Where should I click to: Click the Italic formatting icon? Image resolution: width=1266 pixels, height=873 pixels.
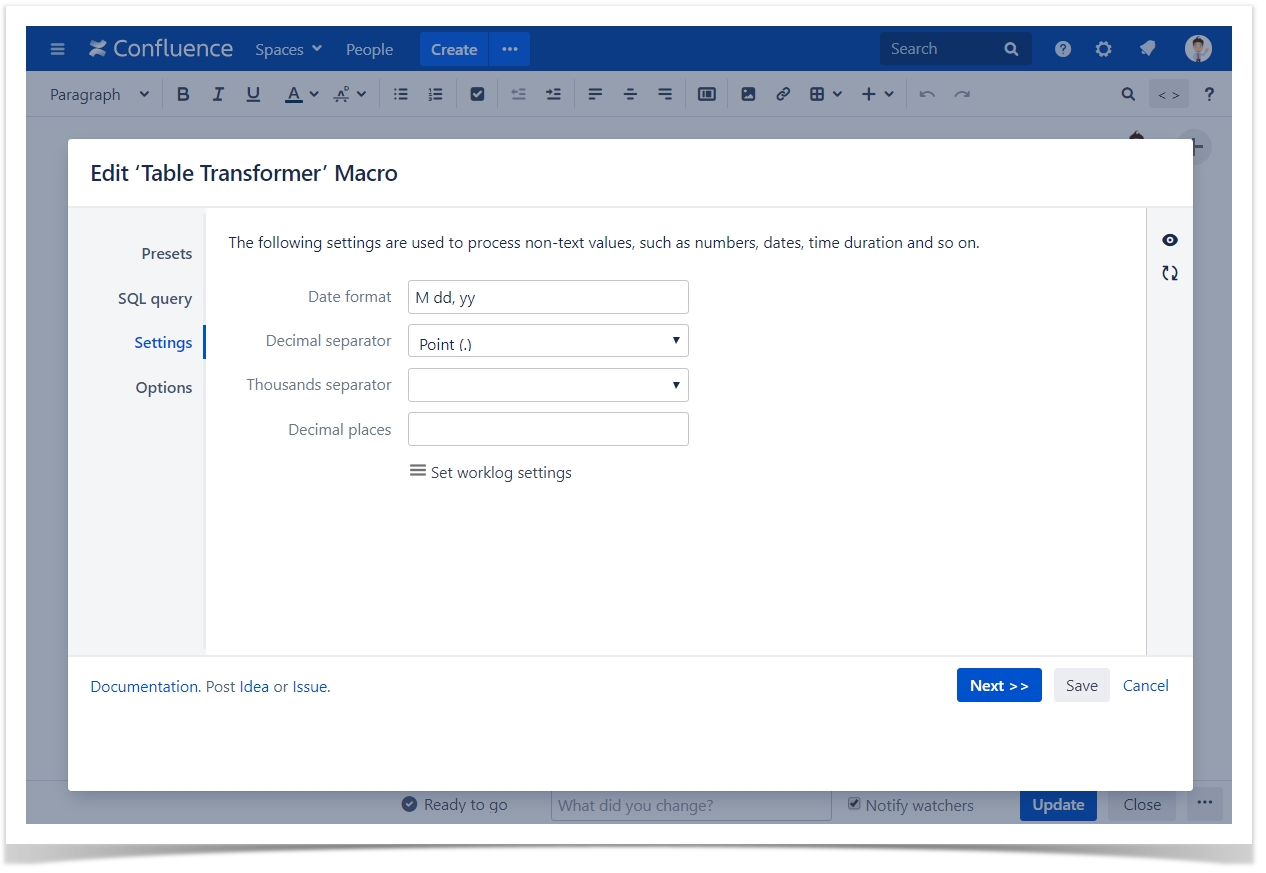coord(218,94)
